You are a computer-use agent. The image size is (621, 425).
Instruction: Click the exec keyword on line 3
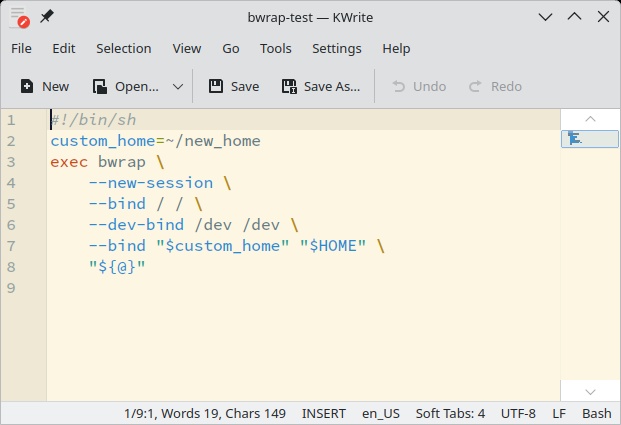click(x=69, y=162)
